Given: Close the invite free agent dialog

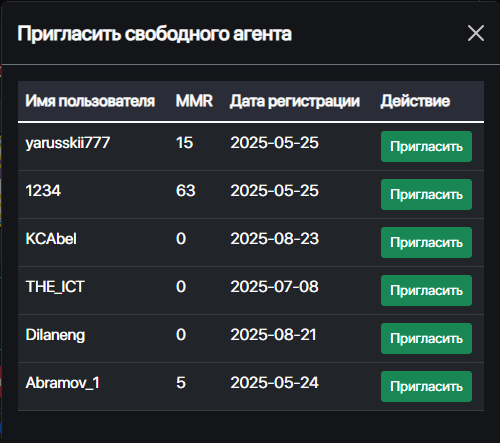Looking at the screenshot, I should click(x=476, y=33).
